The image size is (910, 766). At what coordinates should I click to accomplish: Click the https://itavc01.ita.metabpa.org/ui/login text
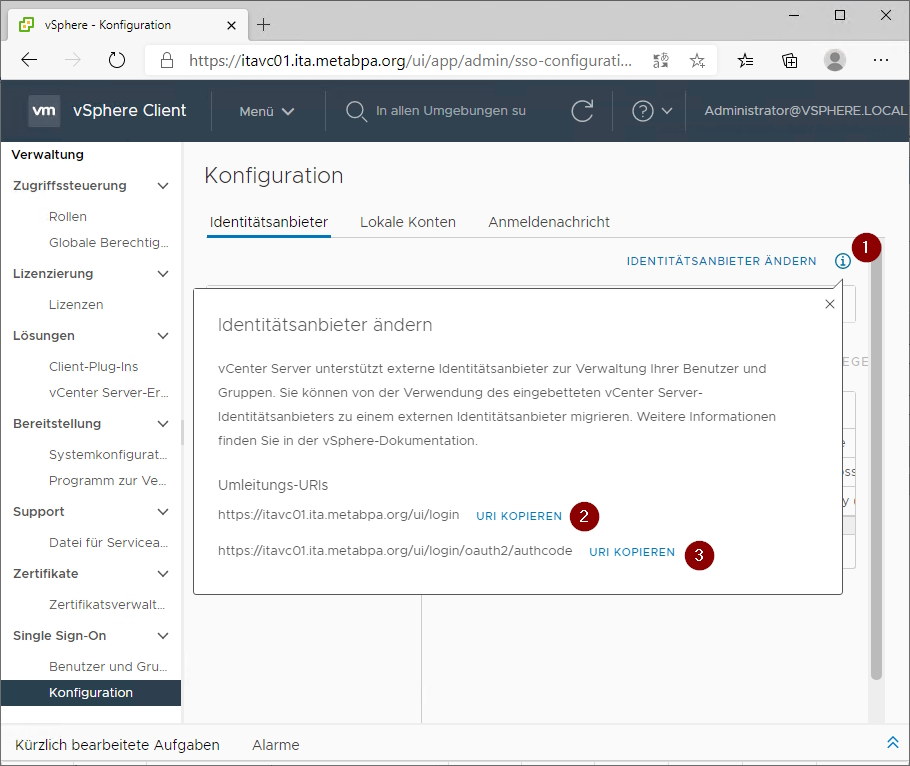[x=338, y=515]
